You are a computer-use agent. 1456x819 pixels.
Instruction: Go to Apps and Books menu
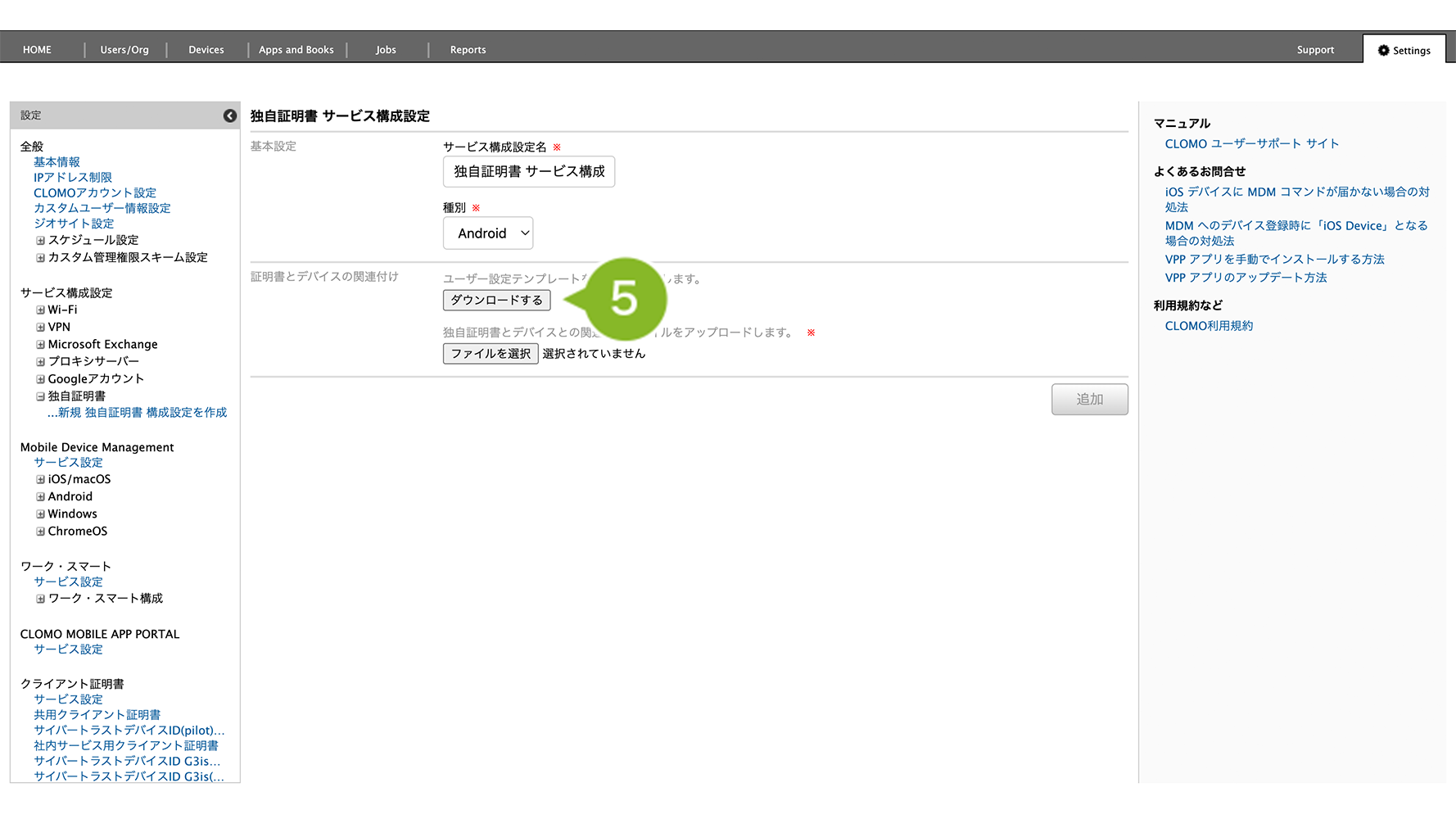click(296, 50)
